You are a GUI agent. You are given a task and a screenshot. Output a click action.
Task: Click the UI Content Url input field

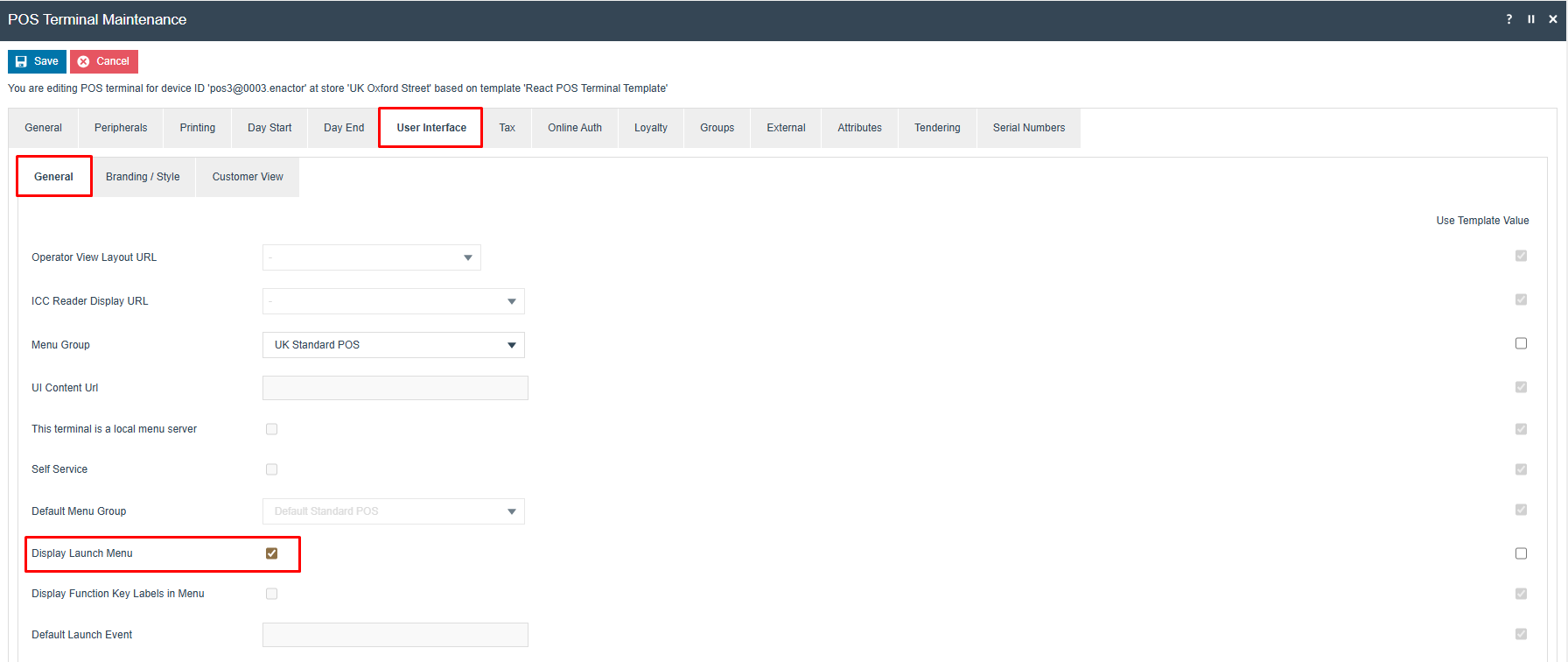[395, 388]
